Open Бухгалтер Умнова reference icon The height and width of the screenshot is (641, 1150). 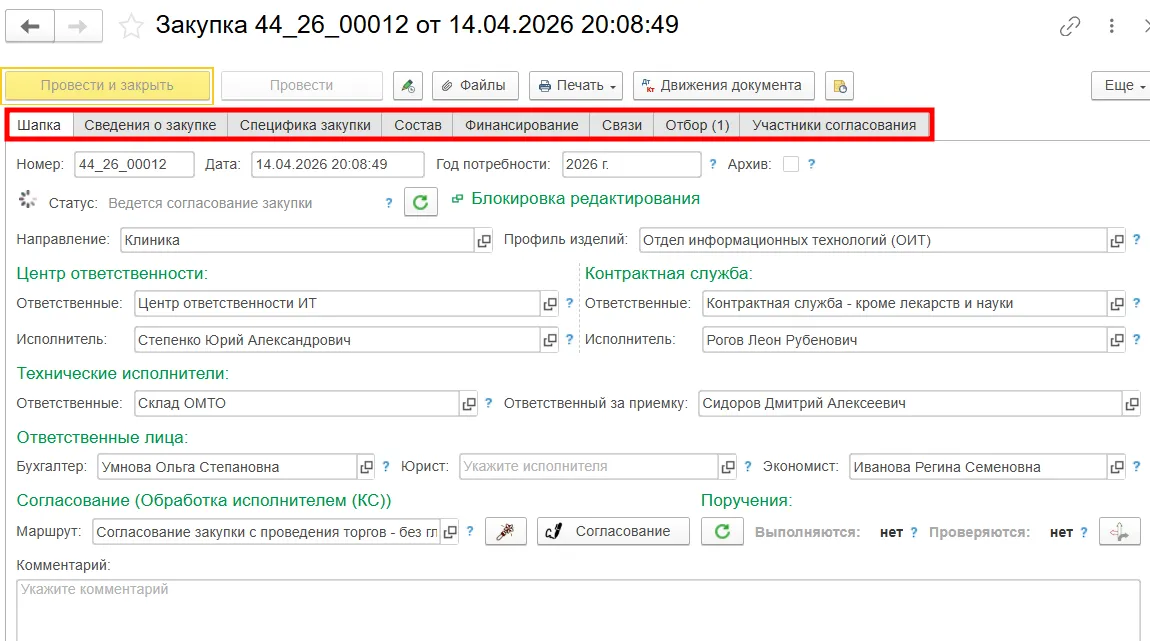[365, 467]
